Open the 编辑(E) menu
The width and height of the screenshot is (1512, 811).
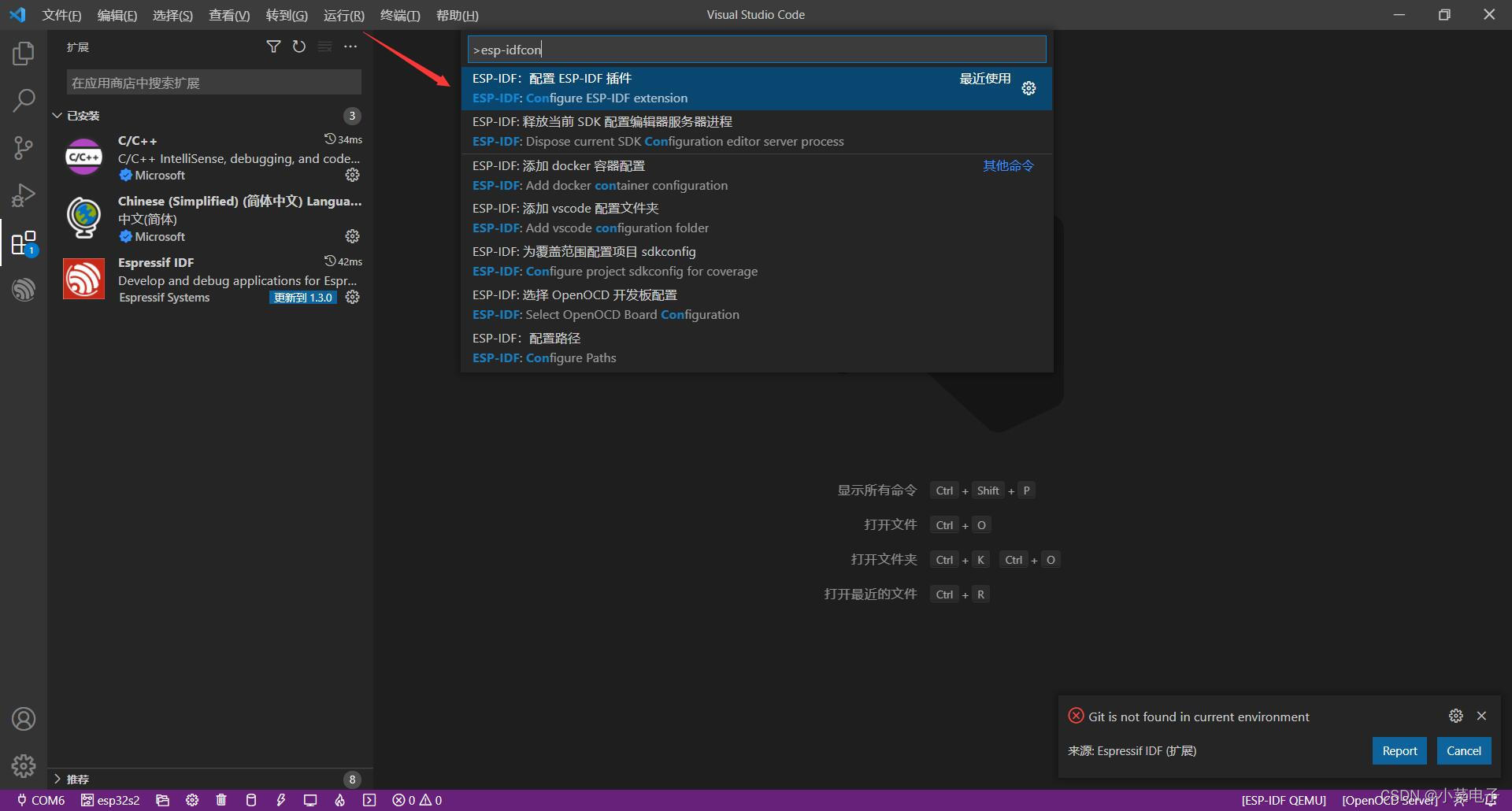[117, 15]
